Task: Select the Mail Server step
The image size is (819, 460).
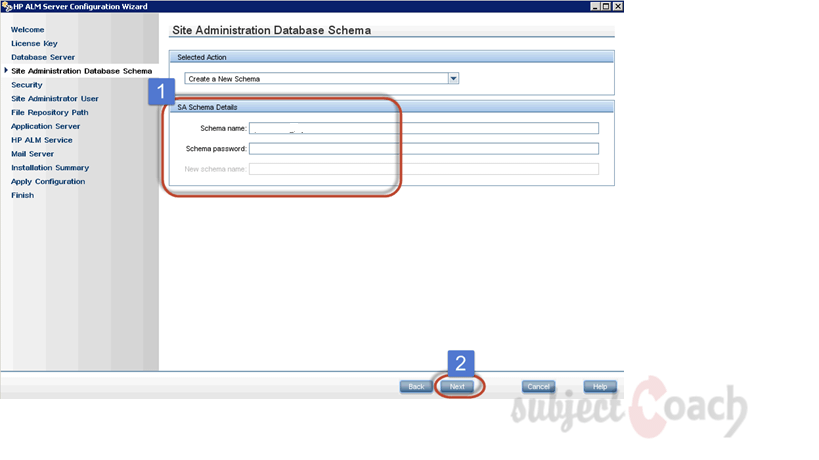Action: (32, 154)
